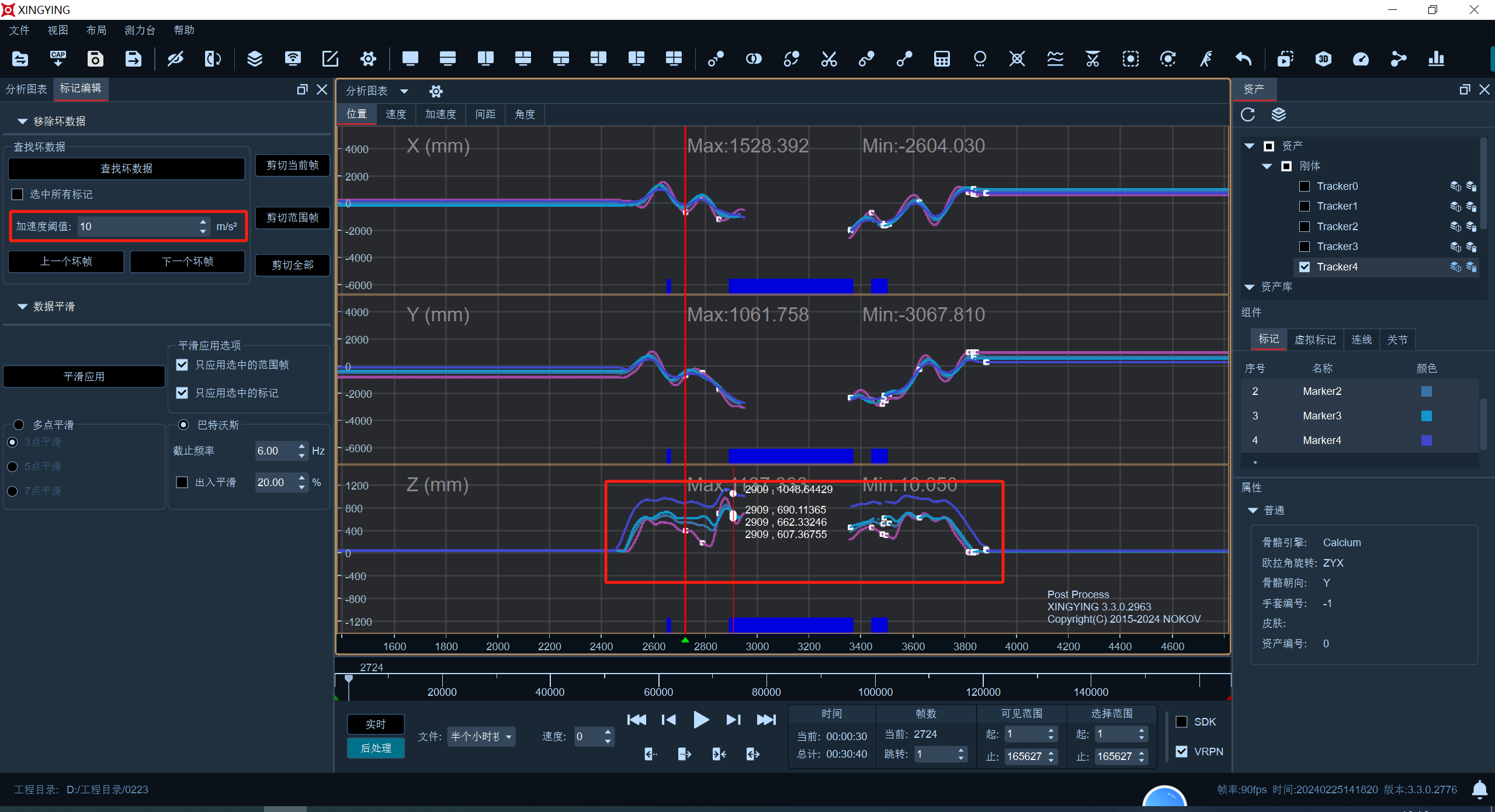Collapse the 移除坏数据 section

22,122
